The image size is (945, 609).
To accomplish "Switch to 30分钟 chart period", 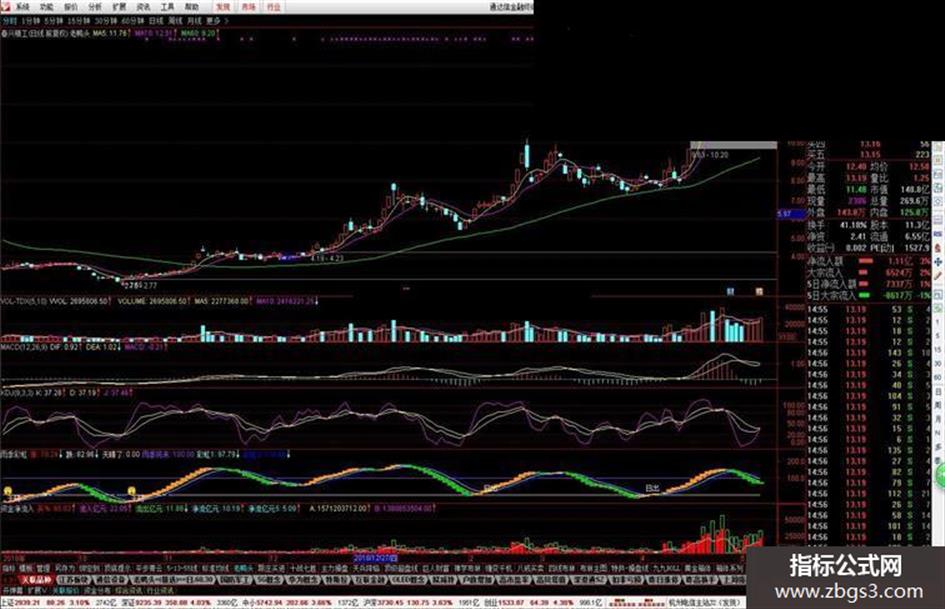I will 105,21.
